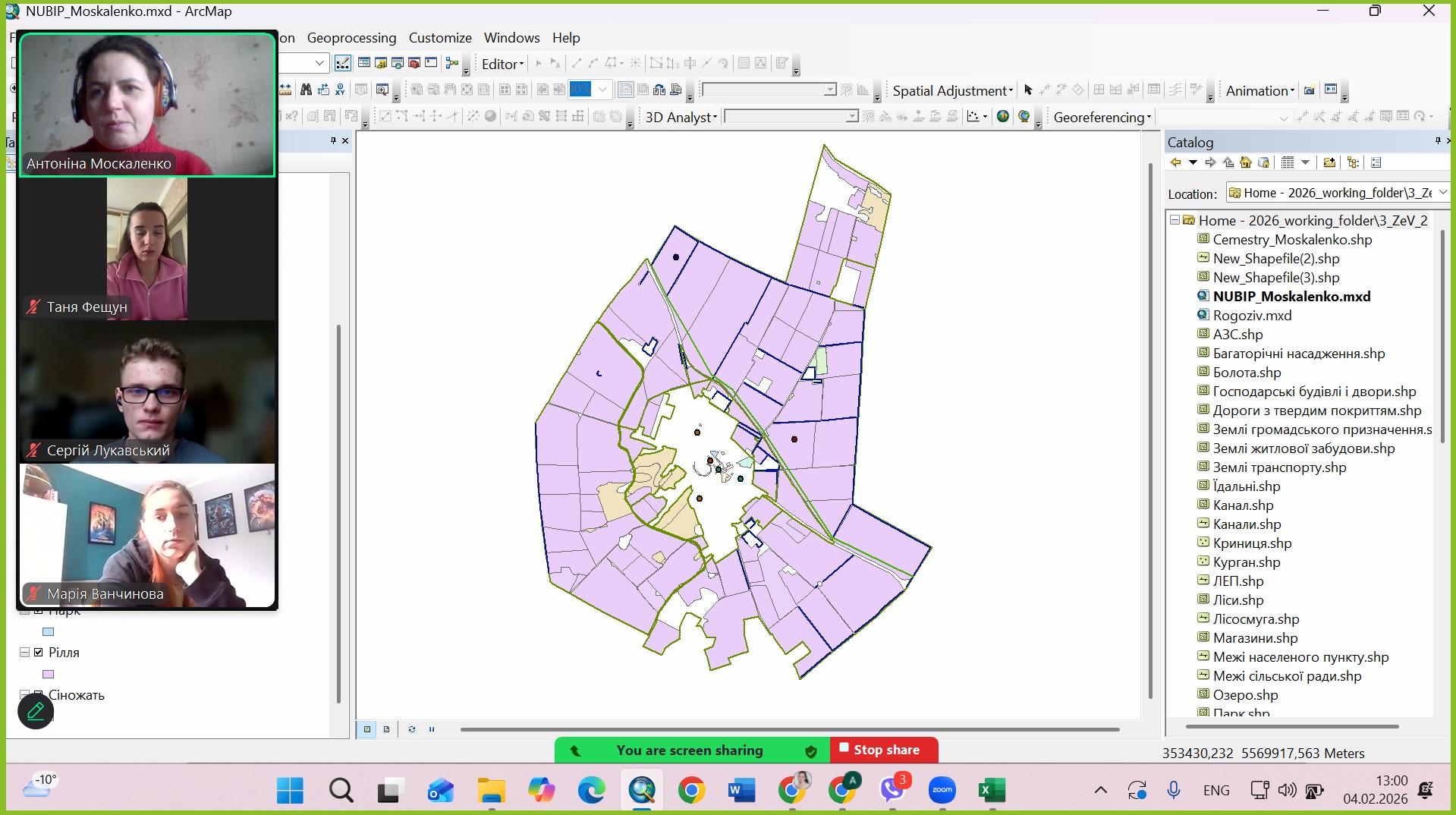1456x815 pixels.
Task: Refresh the map view
Action: [x=411, y=729]
